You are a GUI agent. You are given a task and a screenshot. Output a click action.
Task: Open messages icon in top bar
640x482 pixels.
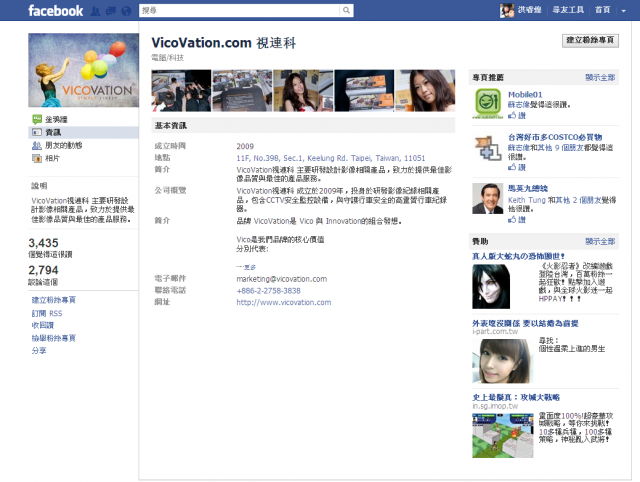tap(111, 11)
